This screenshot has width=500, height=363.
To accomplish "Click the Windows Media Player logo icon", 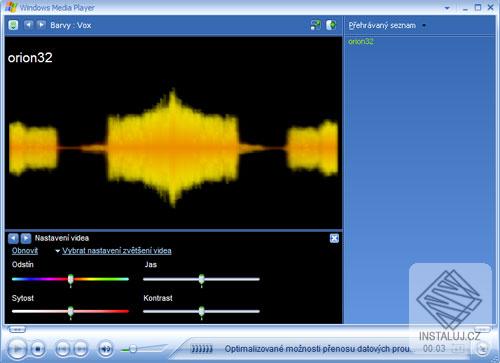I will tap(11, 7).
